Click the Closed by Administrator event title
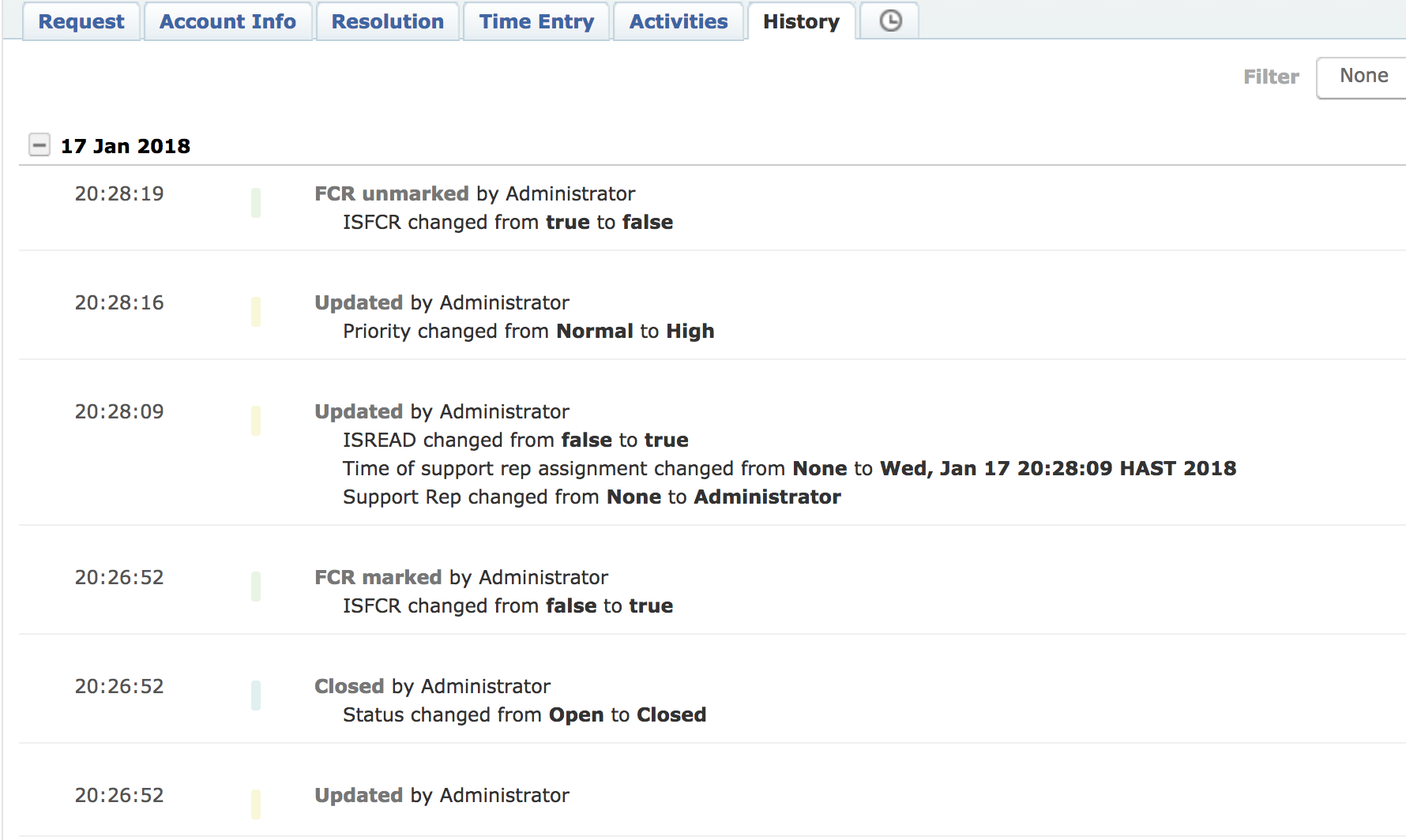 coord(432,686)
